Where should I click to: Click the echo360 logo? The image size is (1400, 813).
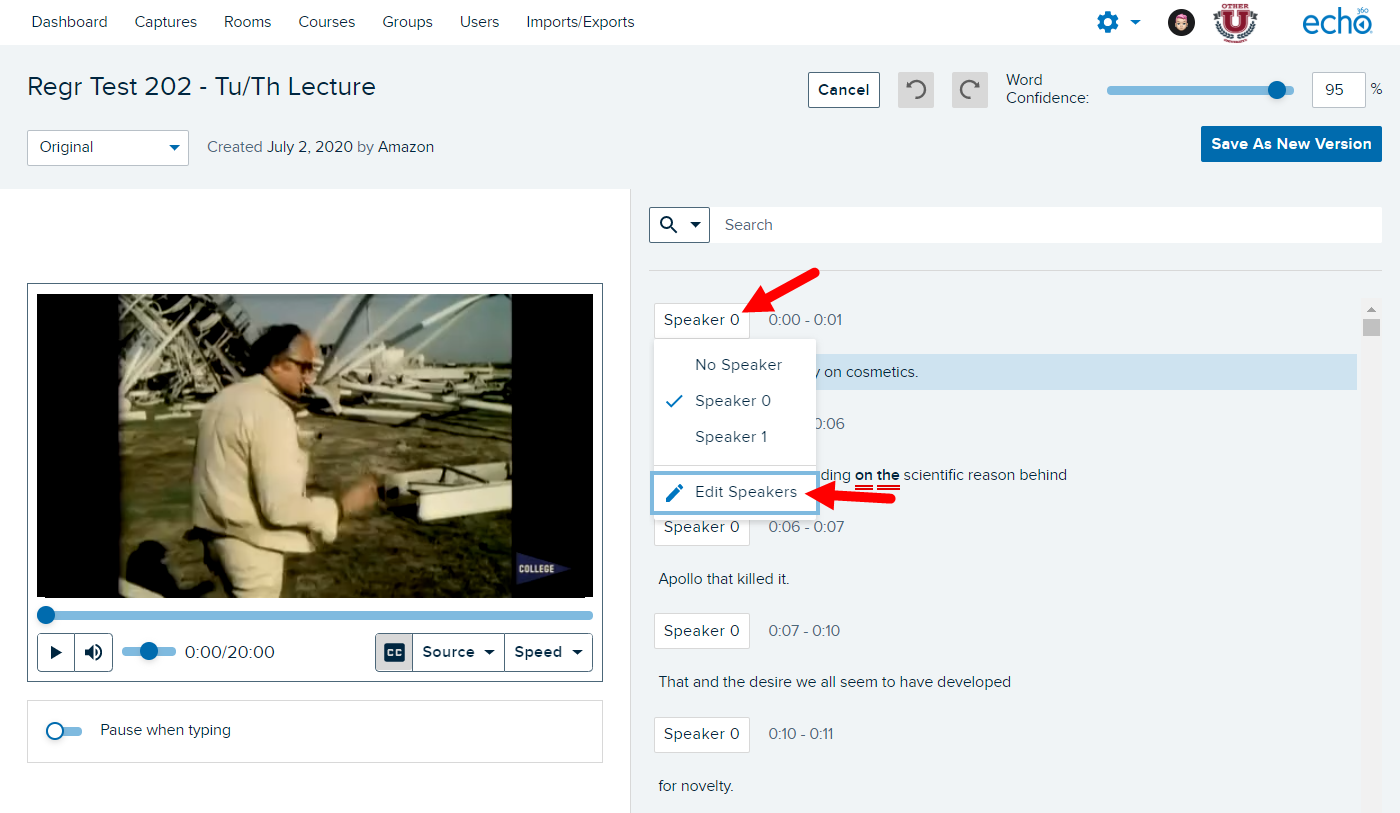1336,22
